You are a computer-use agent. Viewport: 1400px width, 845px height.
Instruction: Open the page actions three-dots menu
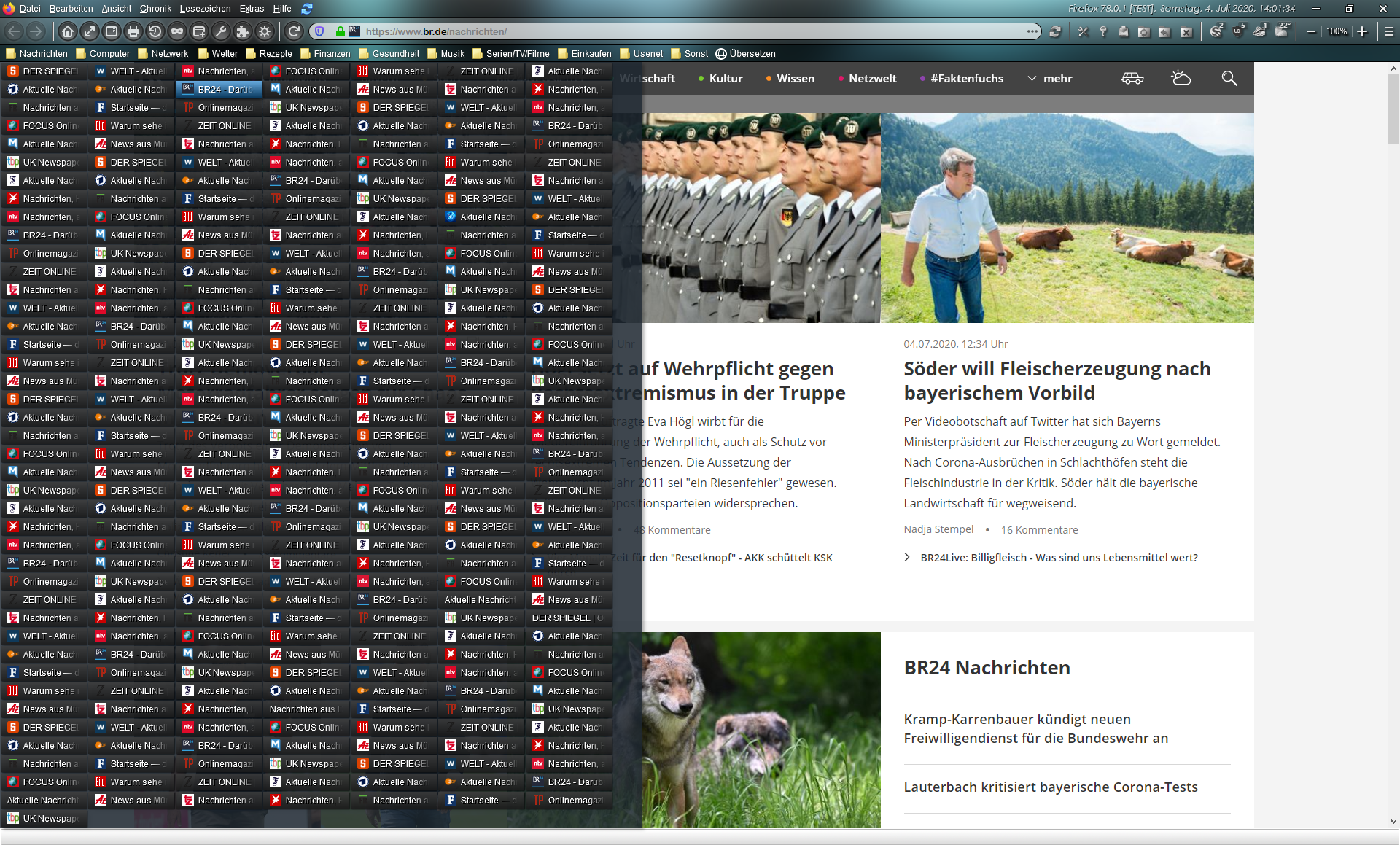1032,31
